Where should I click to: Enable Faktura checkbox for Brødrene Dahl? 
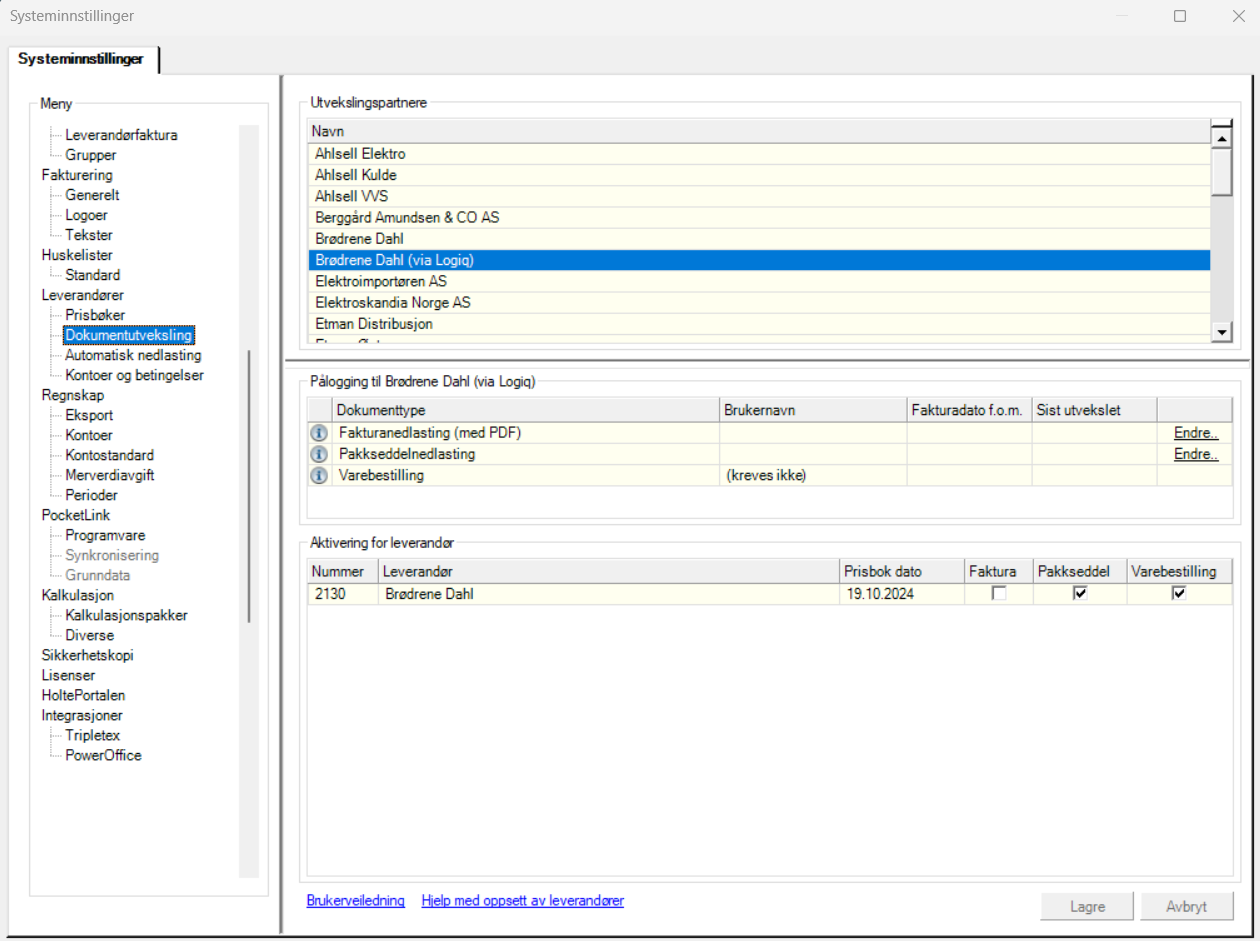[998, 593]
